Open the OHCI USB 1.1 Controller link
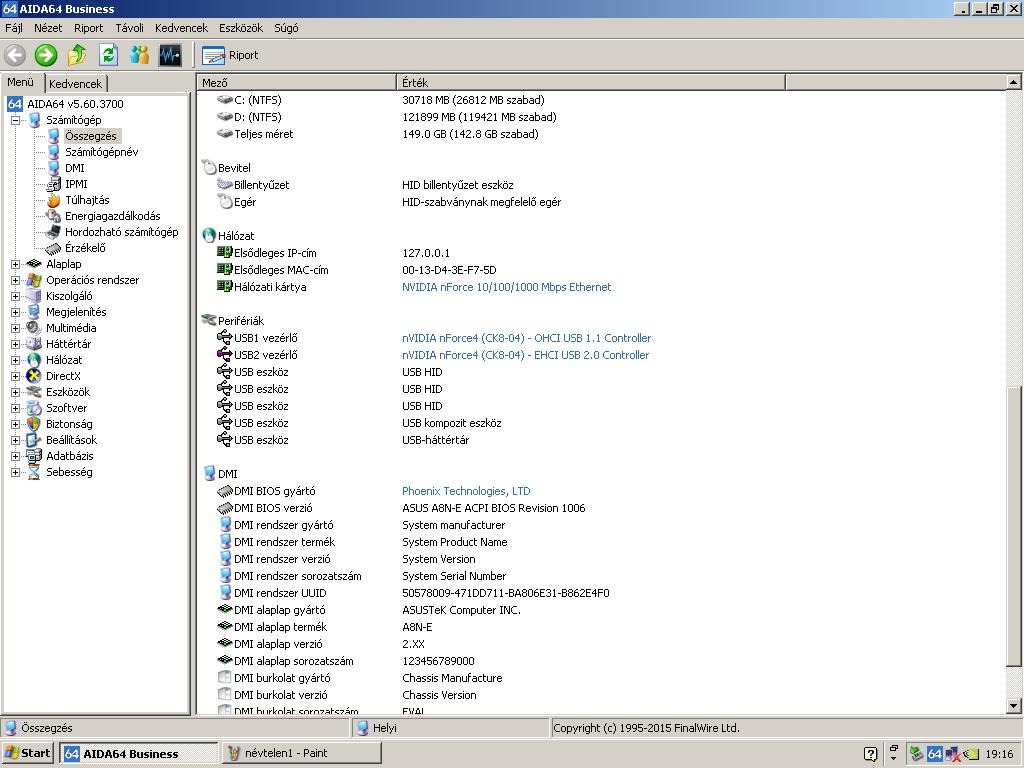The height and width of the screenshot is (768, 1024). click(x=526, y=338)
